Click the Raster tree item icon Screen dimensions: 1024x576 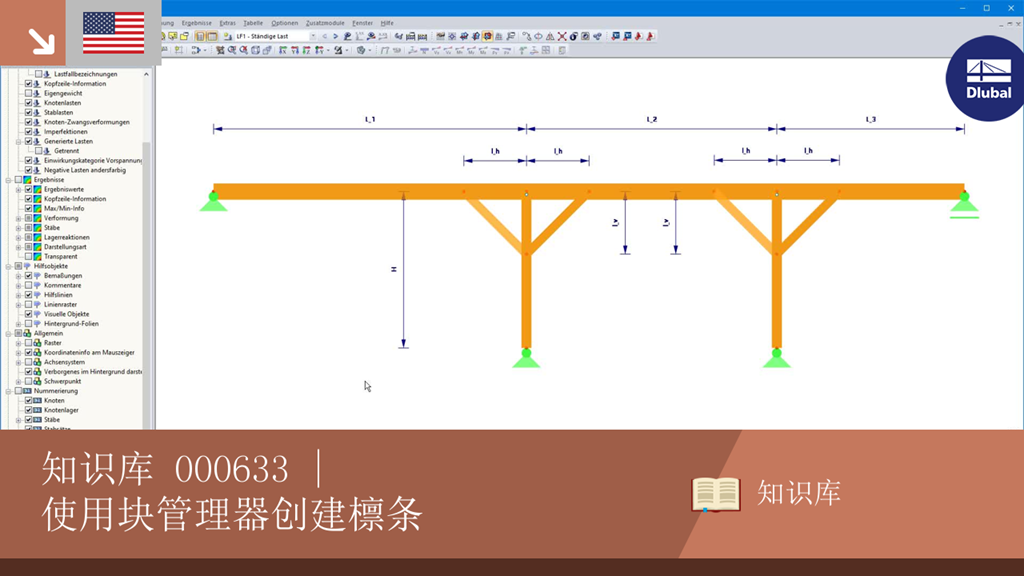click(x=38, y=343)
